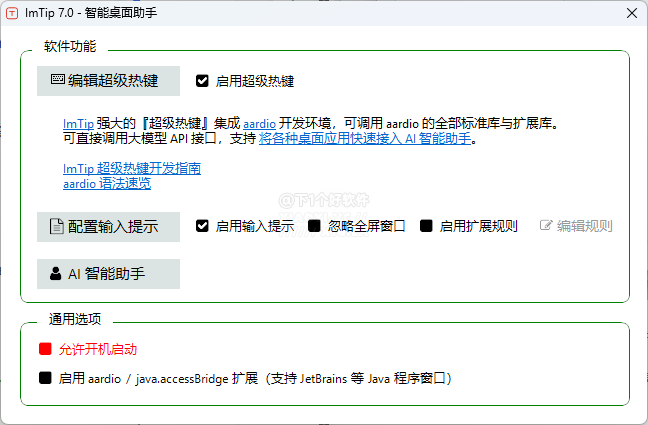This screenshot has height=425, width=648.
Task: Open the ImTip 超级热键开发指南 link
Action: pyautogui.click(x=131, y=169)
